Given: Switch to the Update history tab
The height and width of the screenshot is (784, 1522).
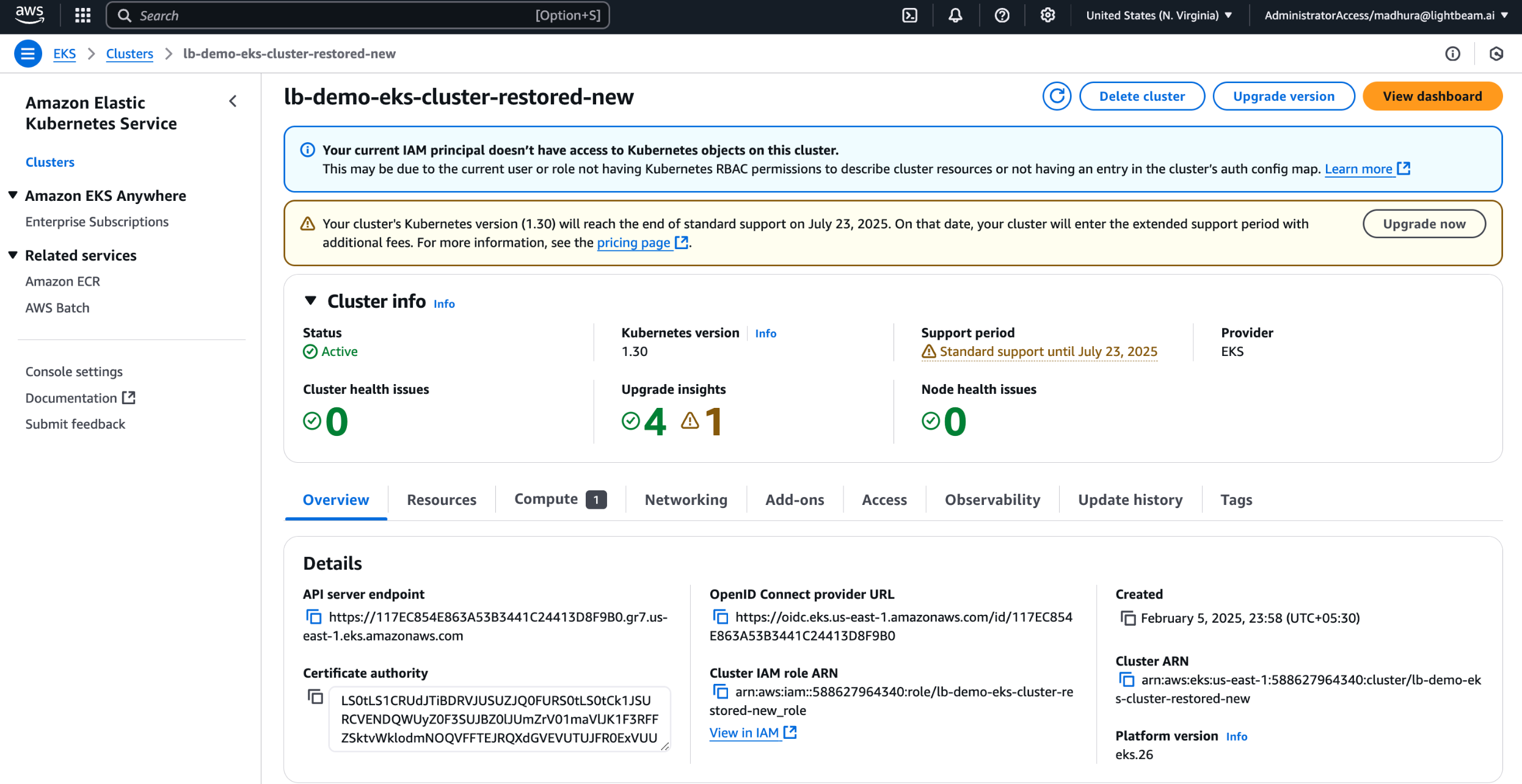Looking at the screenshot, I should (x=1130, y=499).
